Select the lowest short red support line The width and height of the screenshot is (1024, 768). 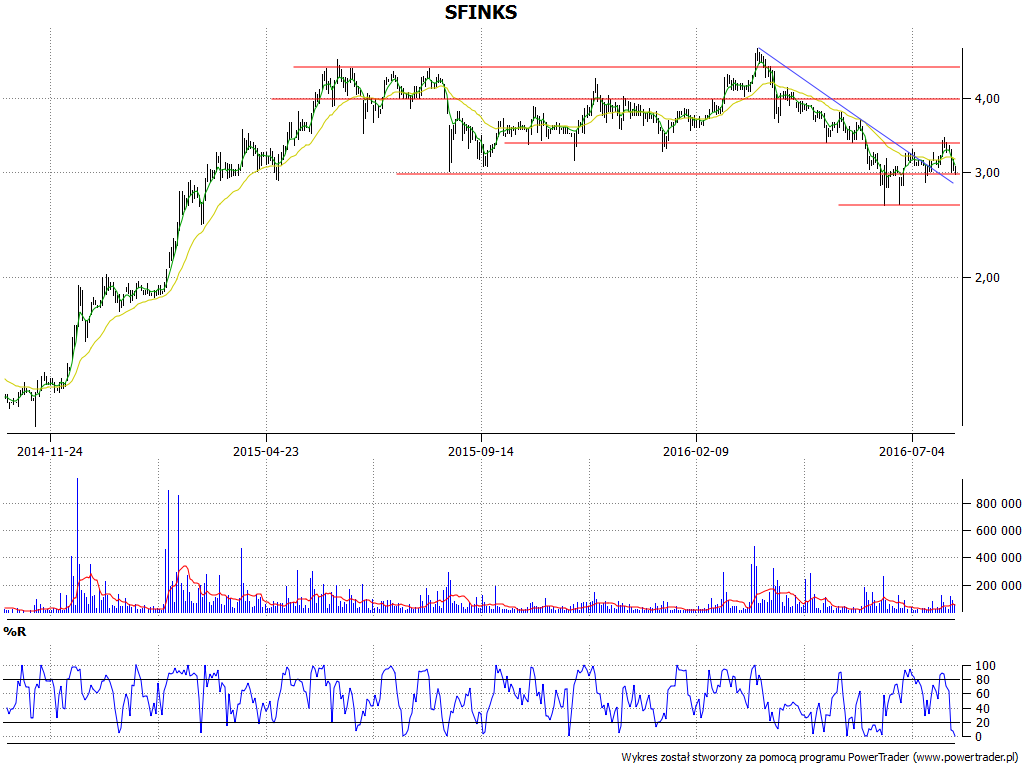pyautogui.click(x=899, y=205)
